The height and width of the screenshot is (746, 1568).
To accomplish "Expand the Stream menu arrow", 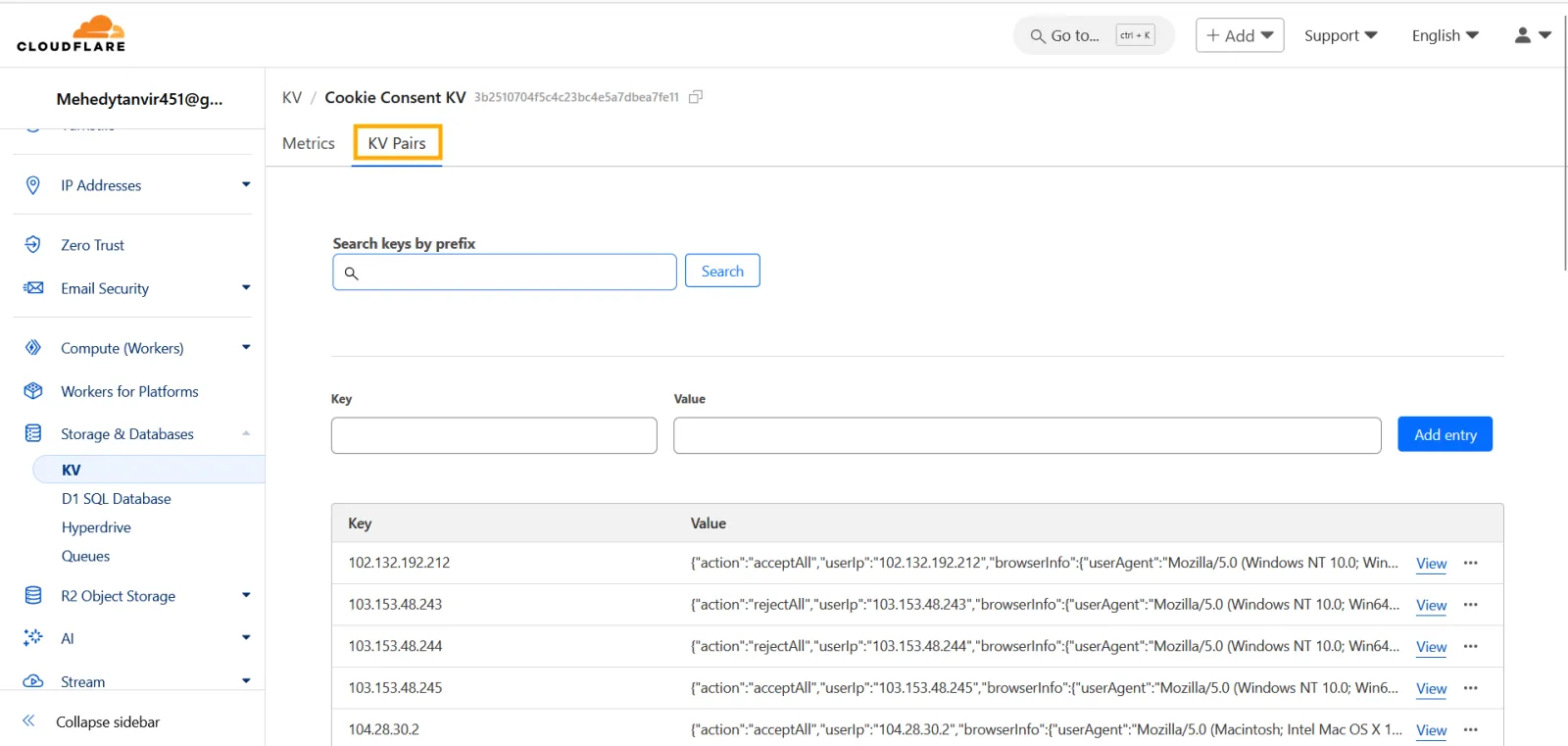I will pyautogui.click(x=246, y=680).
